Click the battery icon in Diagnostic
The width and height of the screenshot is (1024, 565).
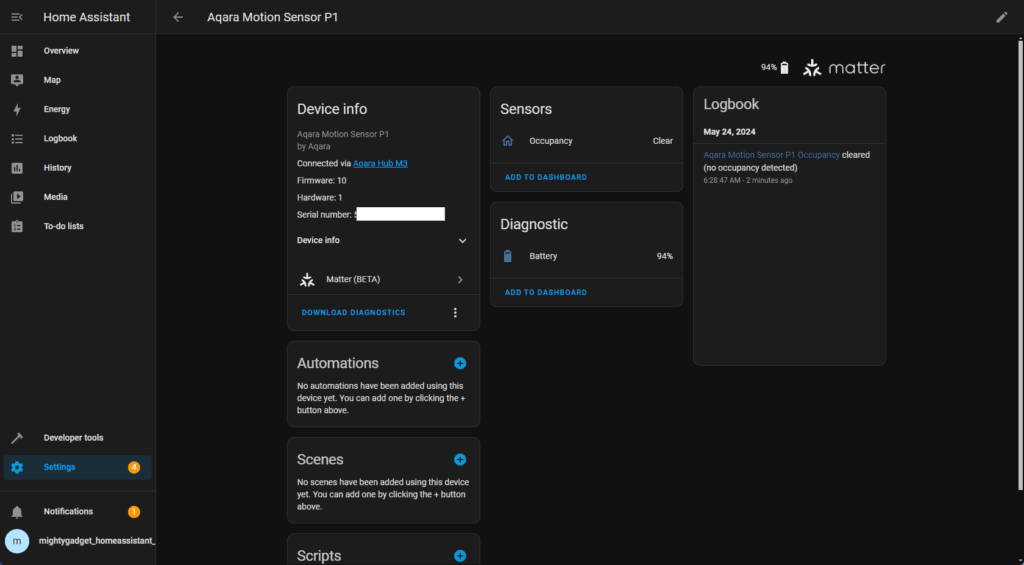(507, 256)
